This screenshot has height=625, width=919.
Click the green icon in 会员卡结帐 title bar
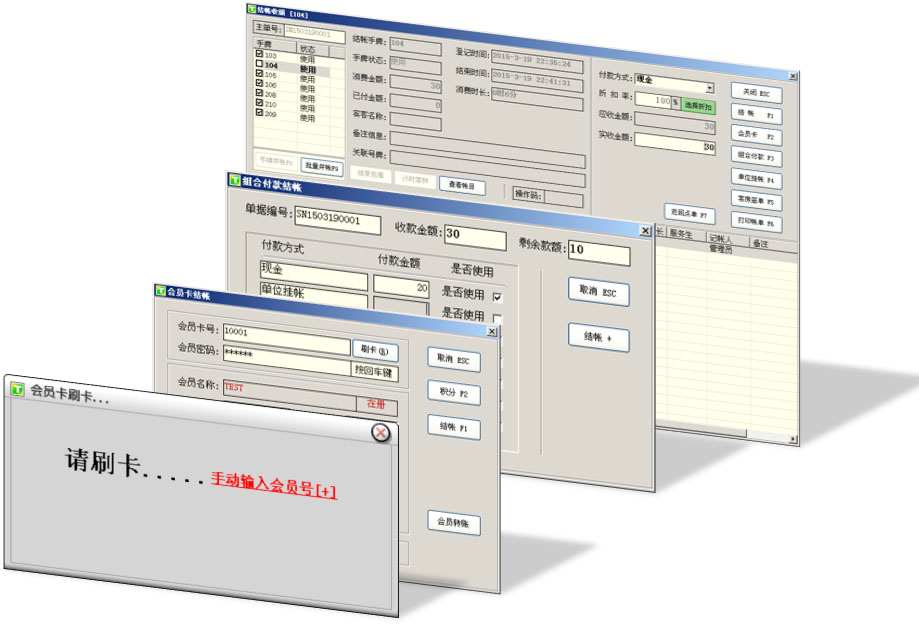coord(160,291)
